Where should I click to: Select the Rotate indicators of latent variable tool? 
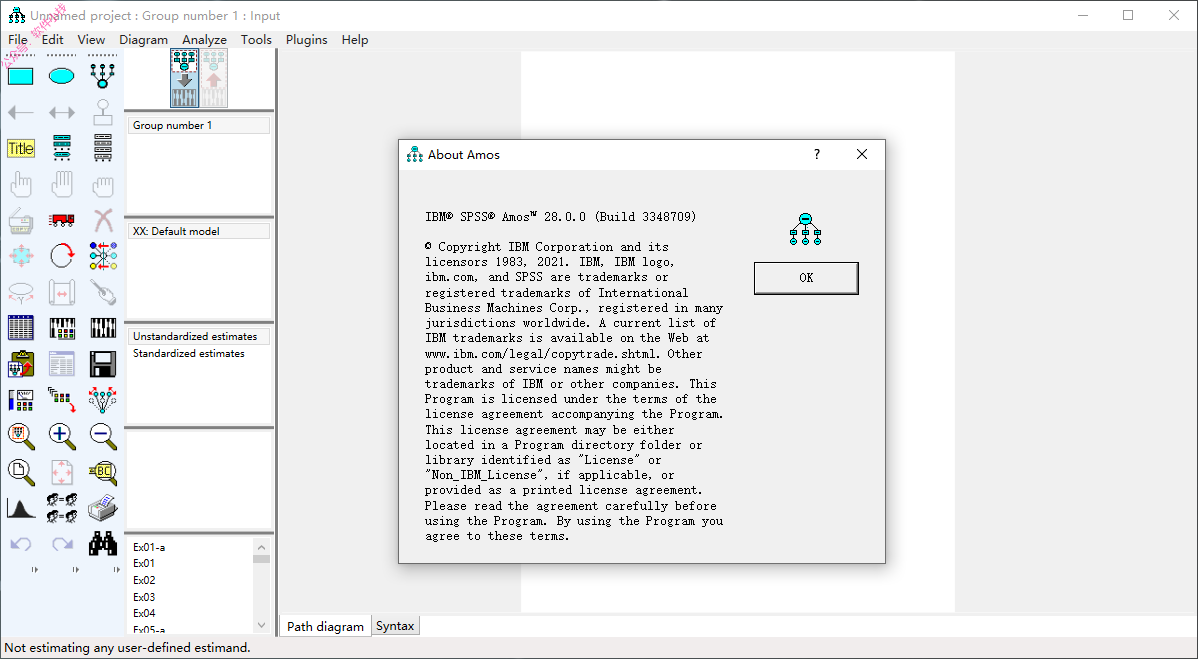point(62,256)
